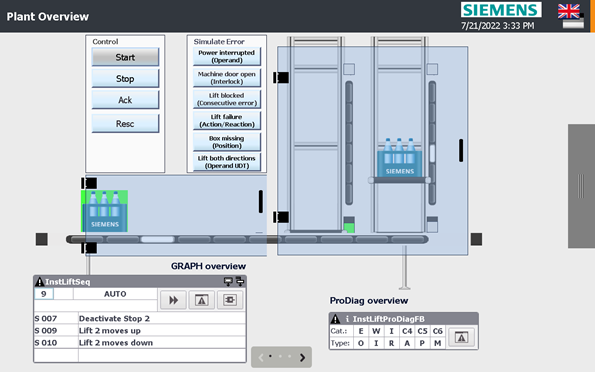The height and width of the screenshot is (372, 595).
Task: Click the Siemens logo
Action: click(501, 10)
